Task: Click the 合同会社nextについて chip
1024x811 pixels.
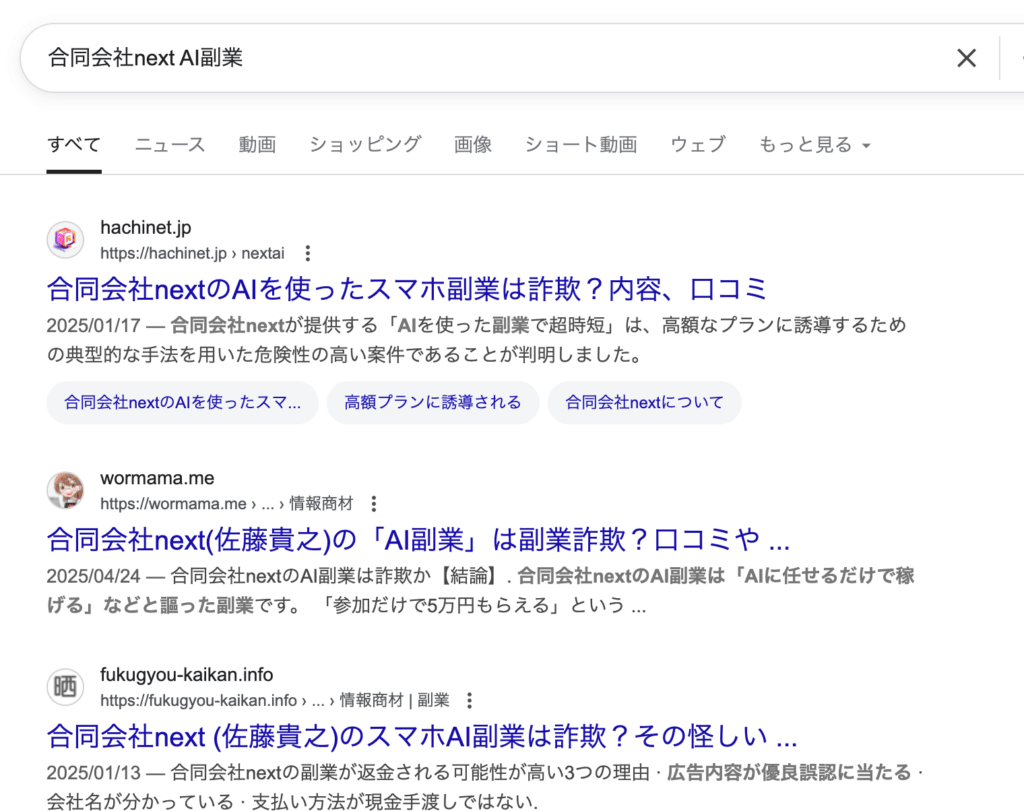Action: (x=645, y=402)
